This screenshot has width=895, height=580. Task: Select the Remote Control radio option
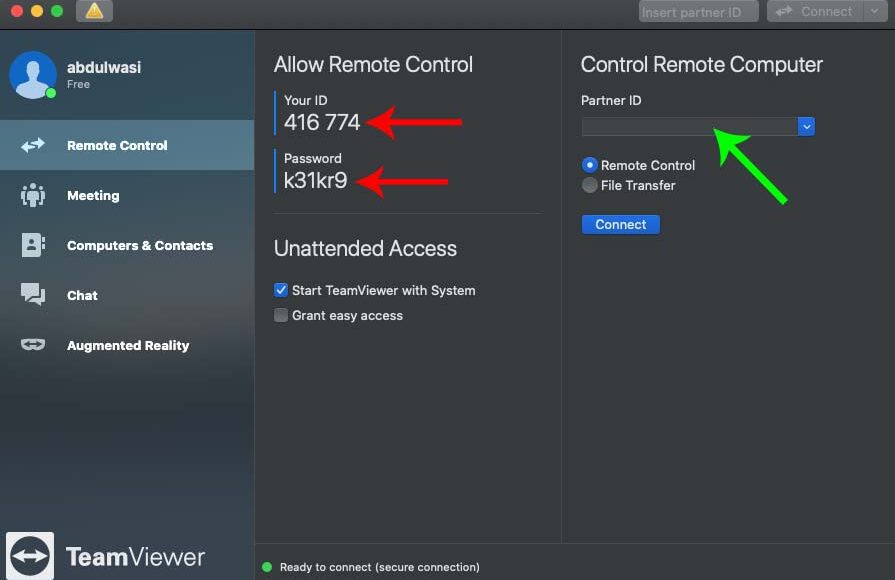coord(590,165)
